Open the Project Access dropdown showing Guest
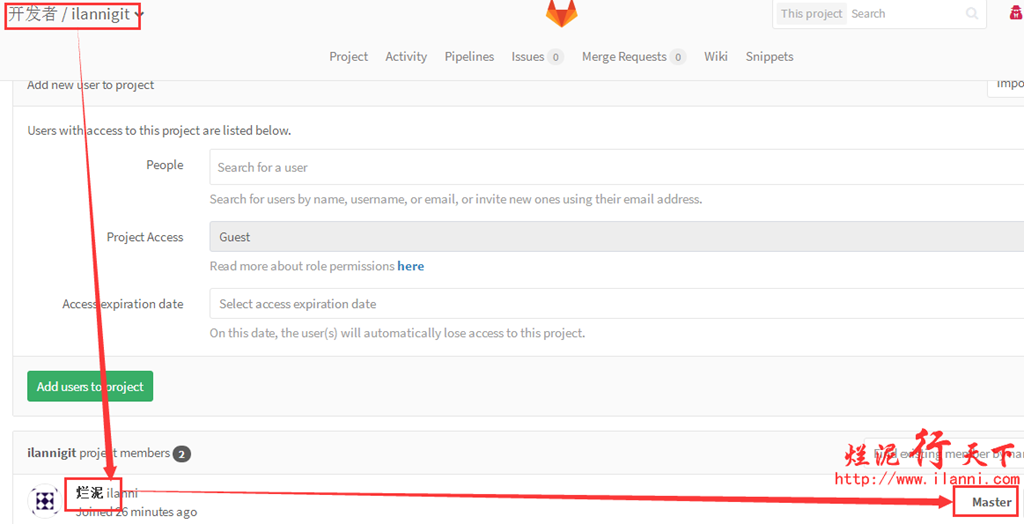Viewport: 1024px width, 524px height. point(616,237)
